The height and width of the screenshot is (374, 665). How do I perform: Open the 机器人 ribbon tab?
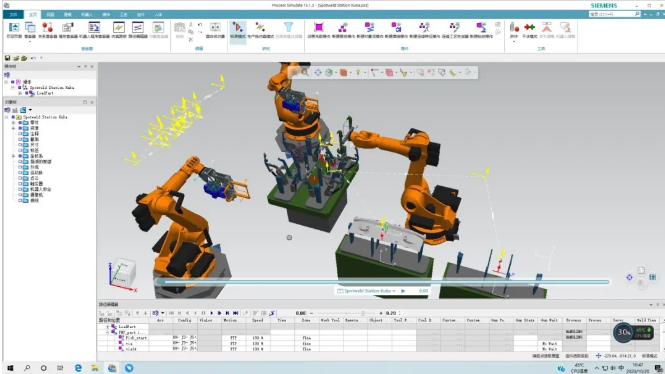(x=87, y=14)
